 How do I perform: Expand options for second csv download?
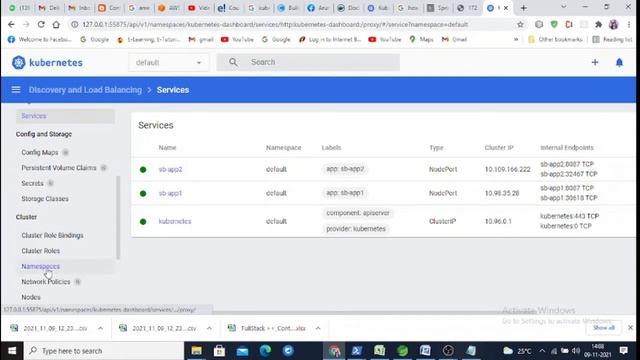209,328
